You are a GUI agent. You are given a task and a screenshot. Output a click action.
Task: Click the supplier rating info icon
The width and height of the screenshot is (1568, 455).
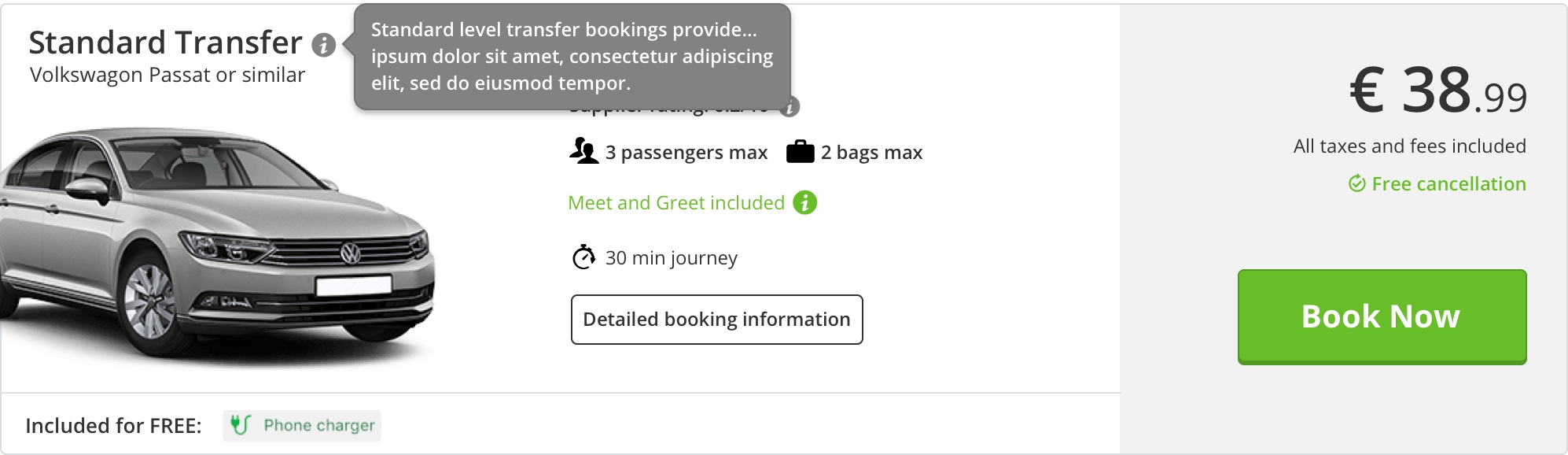(x=790, y=106)
